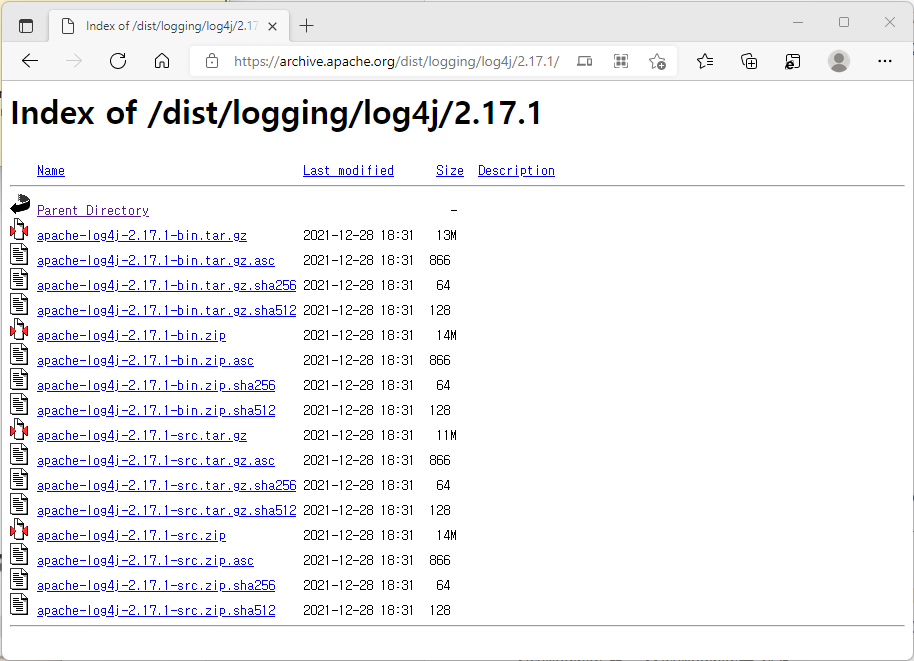The height and width of the screenshot is (661, 914).
Task: View site information lock icon
Action: 212,61
